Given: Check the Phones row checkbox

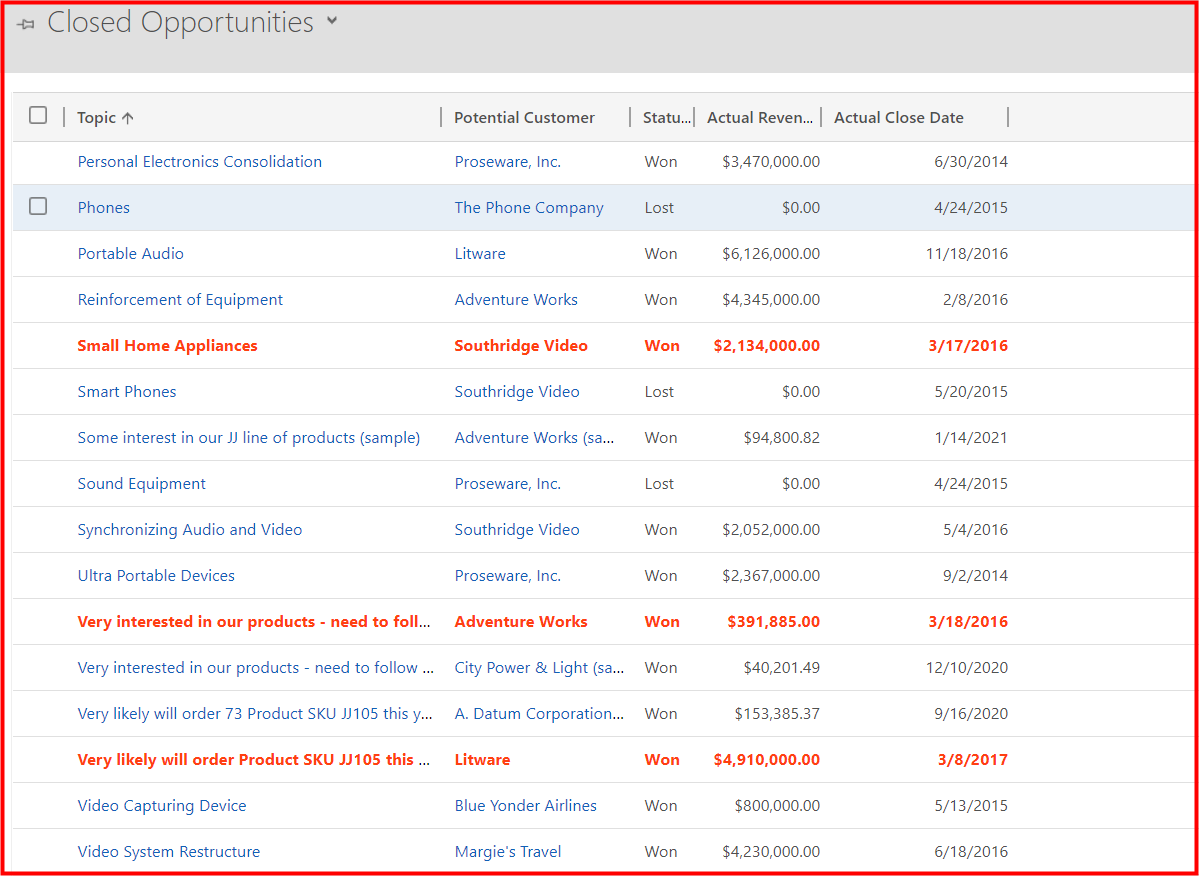Looking at the screenshot, I should (37, 206).
